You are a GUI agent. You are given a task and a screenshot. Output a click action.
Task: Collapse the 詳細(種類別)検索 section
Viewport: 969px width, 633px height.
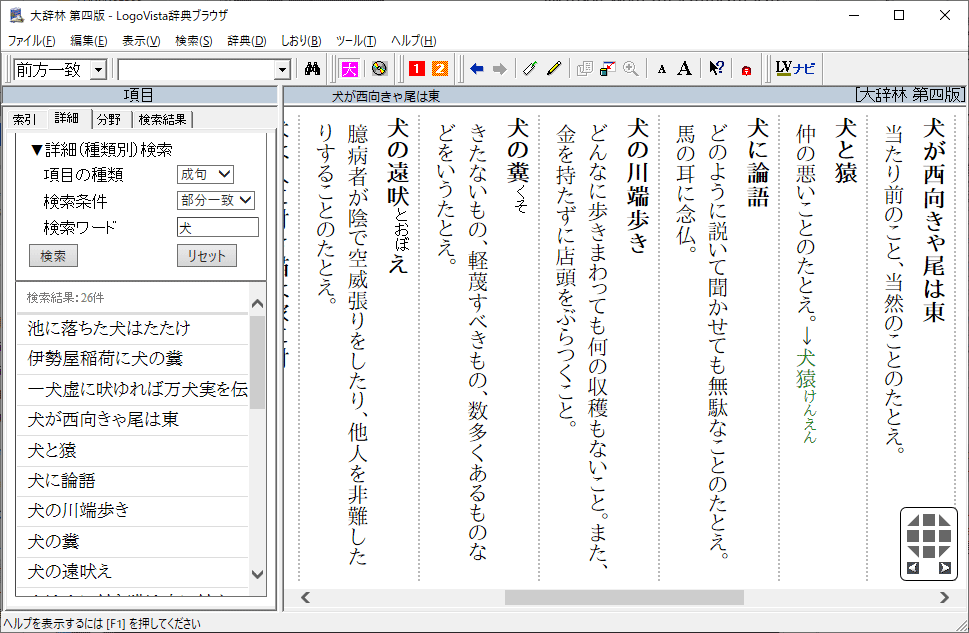36,150
